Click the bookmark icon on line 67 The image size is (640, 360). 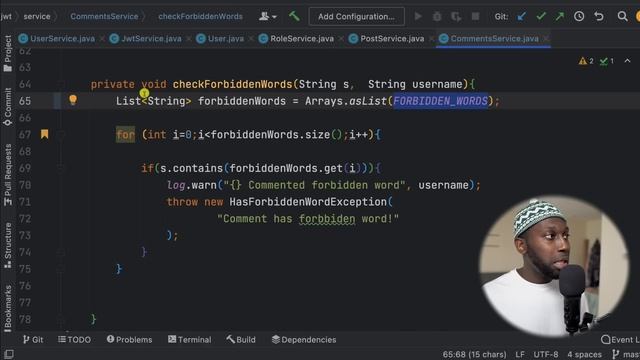pos(44,134)
